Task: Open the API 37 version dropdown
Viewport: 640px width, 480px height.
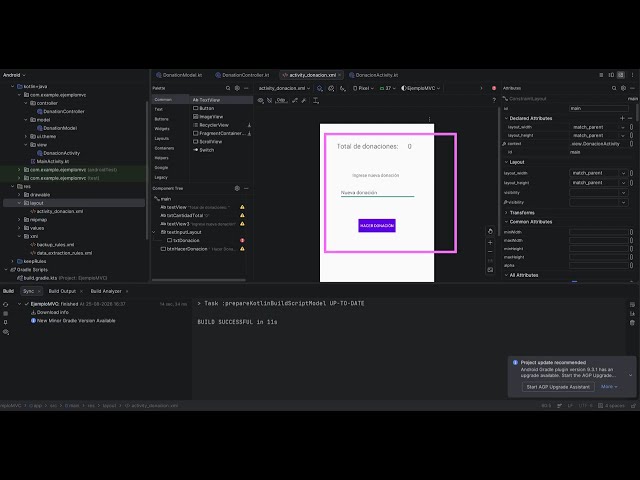Action: click(387, 88)
